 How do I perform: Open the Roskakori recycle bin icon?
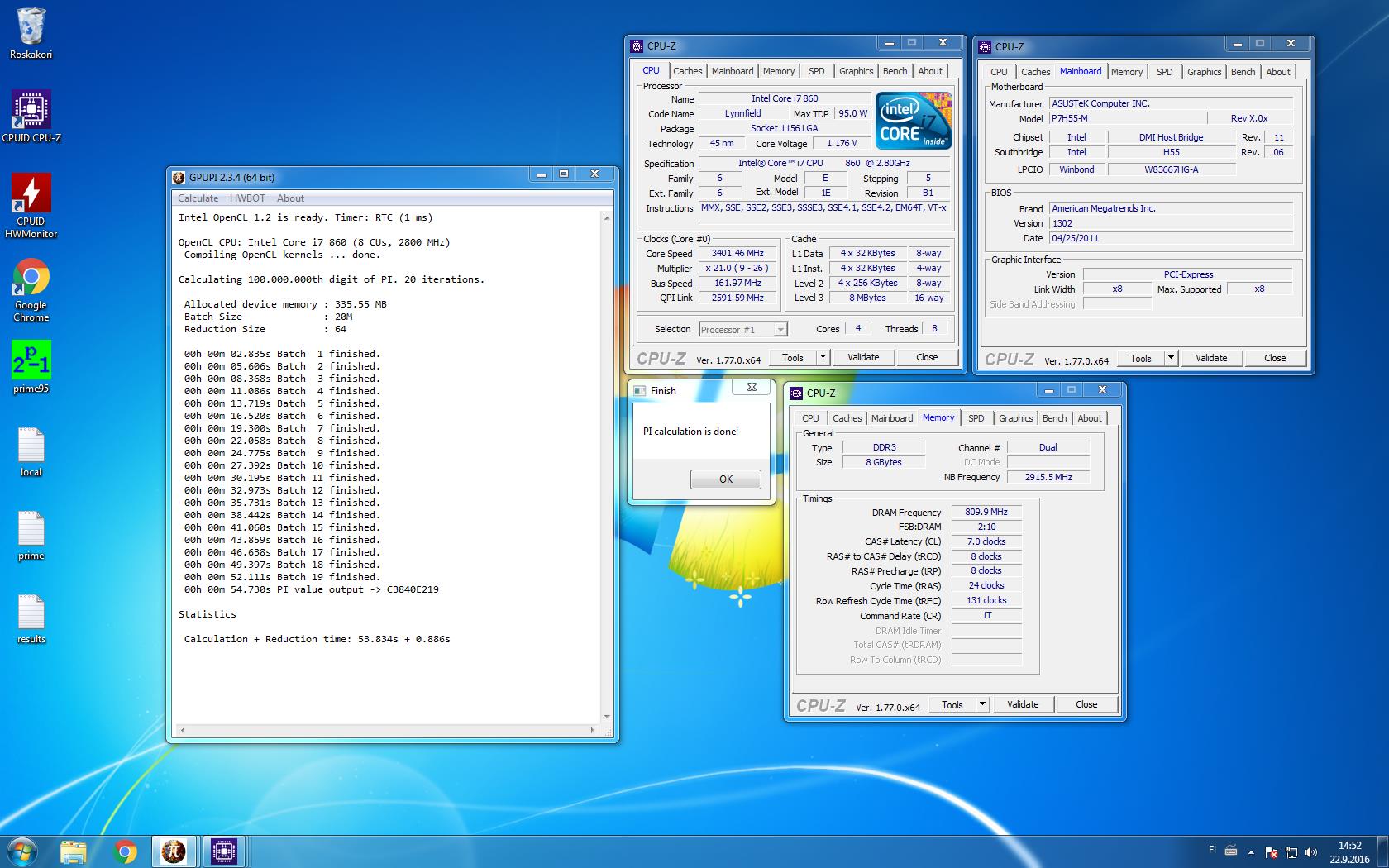click(31, 34)
